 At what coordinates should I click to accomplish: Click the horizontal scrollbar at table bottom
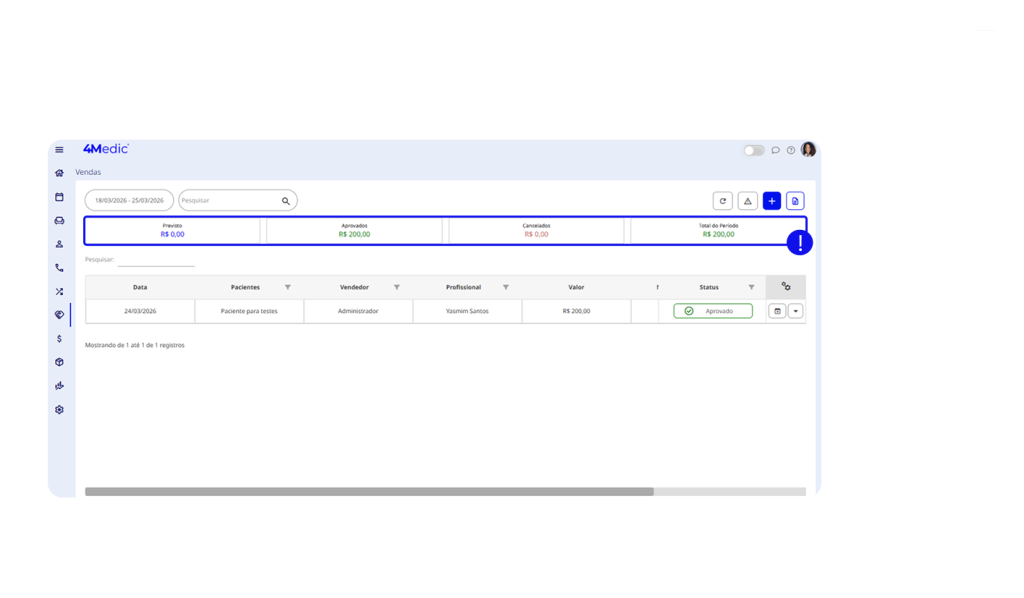click(x=369, y=492)
